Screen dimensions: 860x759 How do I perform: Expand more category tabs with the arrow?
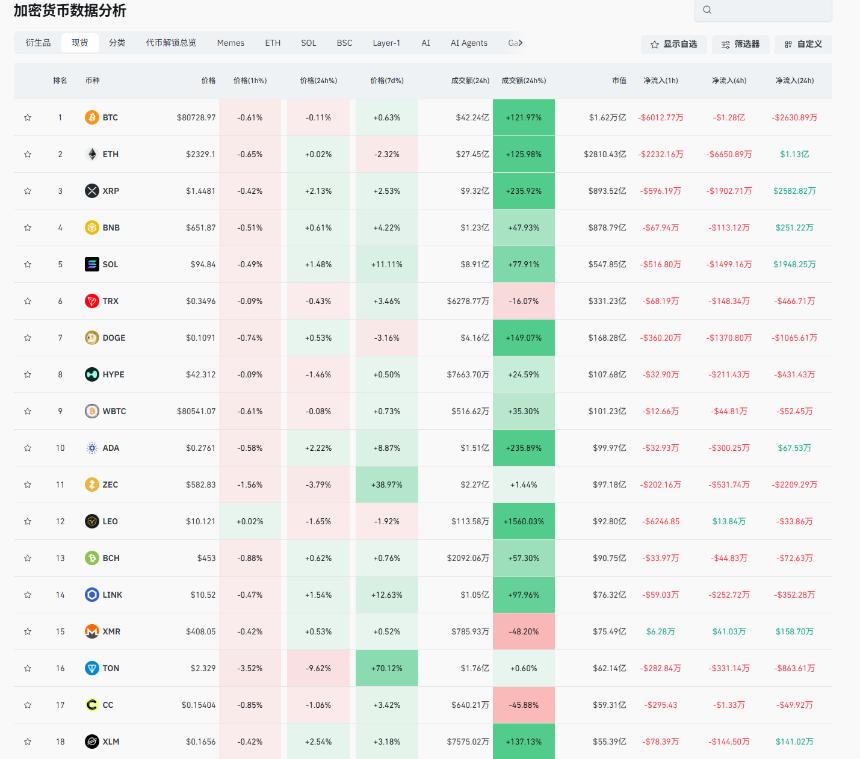tap(520, 43)
